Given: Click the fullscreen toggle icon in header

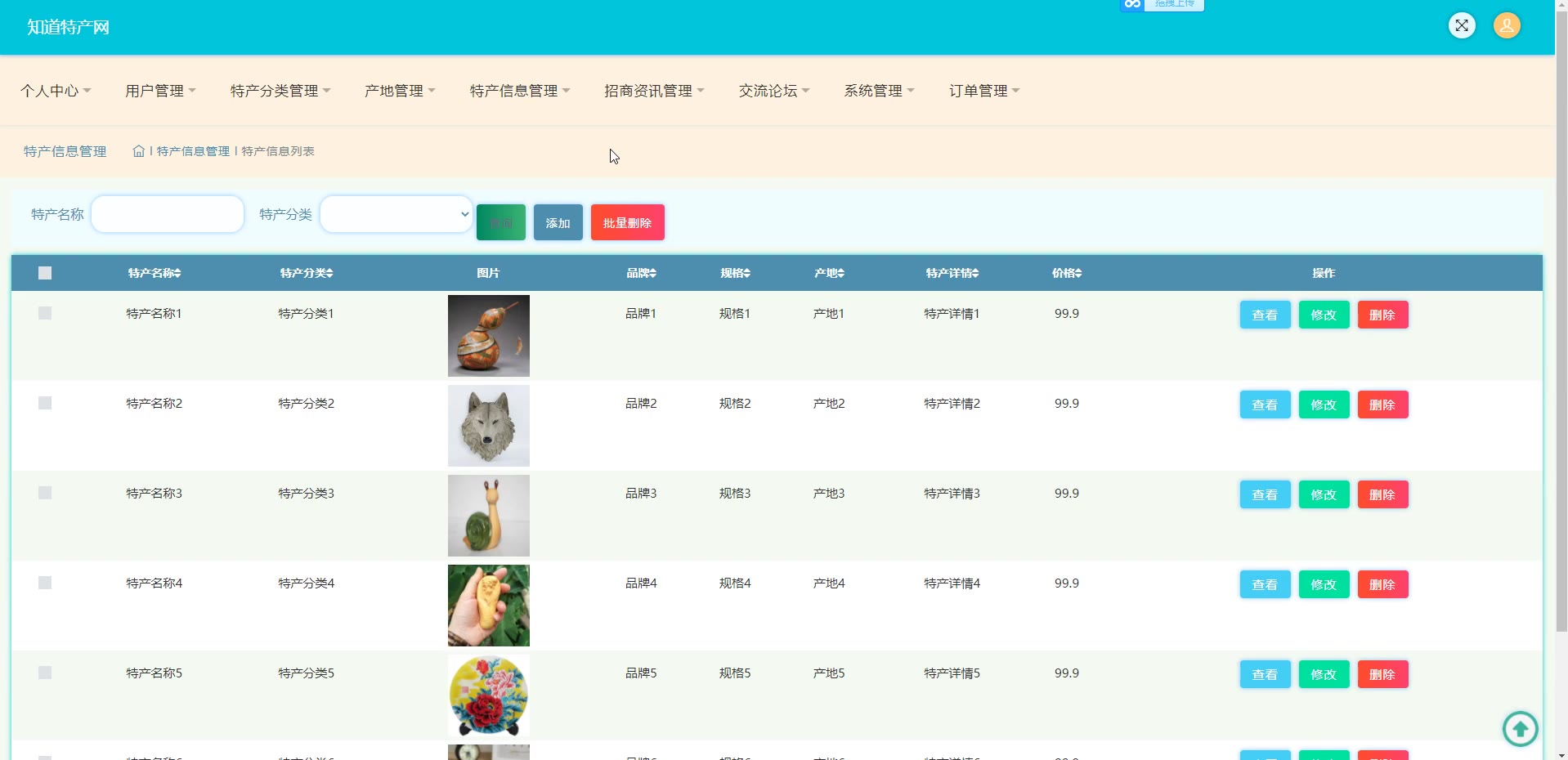Looking at the screenshot, I should (x=1462, y=25).
